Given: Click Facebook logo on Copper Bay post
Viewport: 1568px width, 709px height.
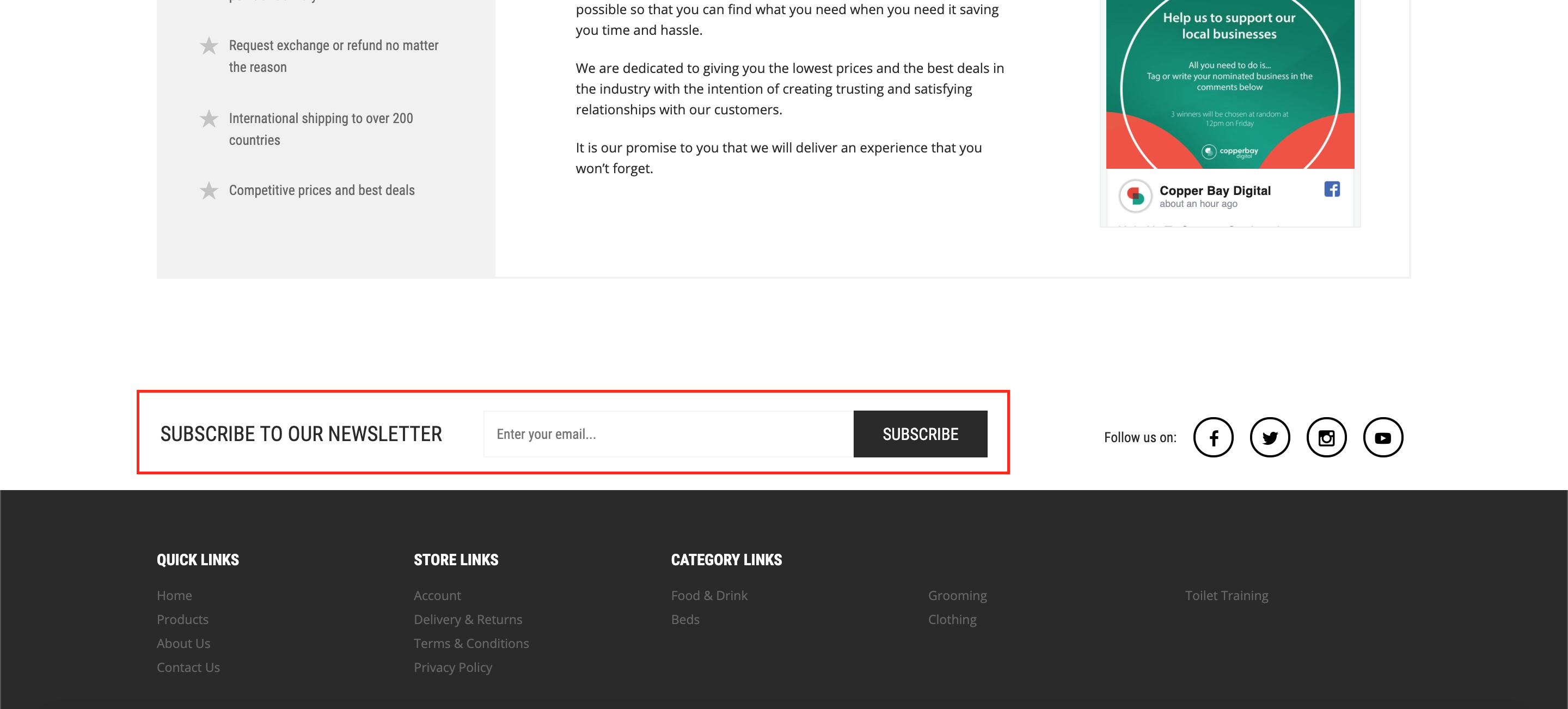Looking at the screenshot, I should click(1331, 190).
